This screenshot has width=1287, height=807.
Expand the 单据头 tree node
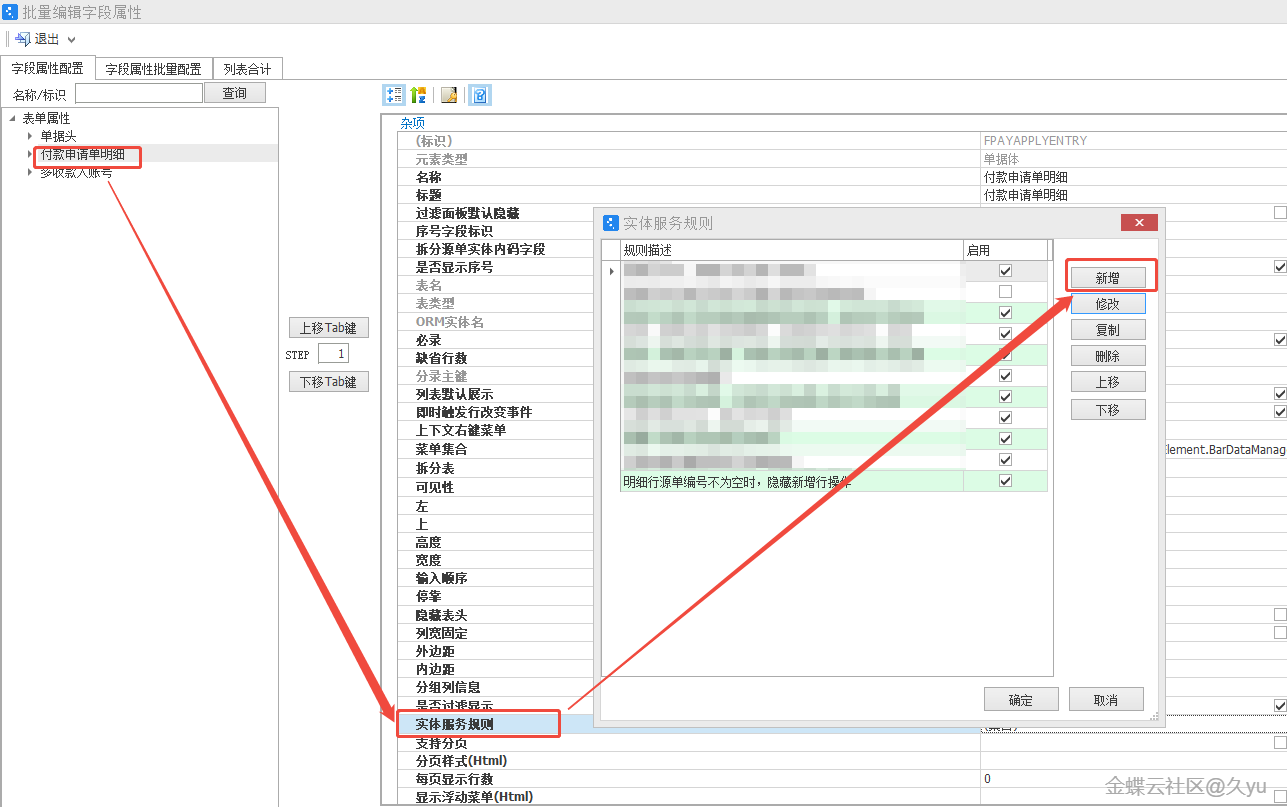click(x=30, y=136)
